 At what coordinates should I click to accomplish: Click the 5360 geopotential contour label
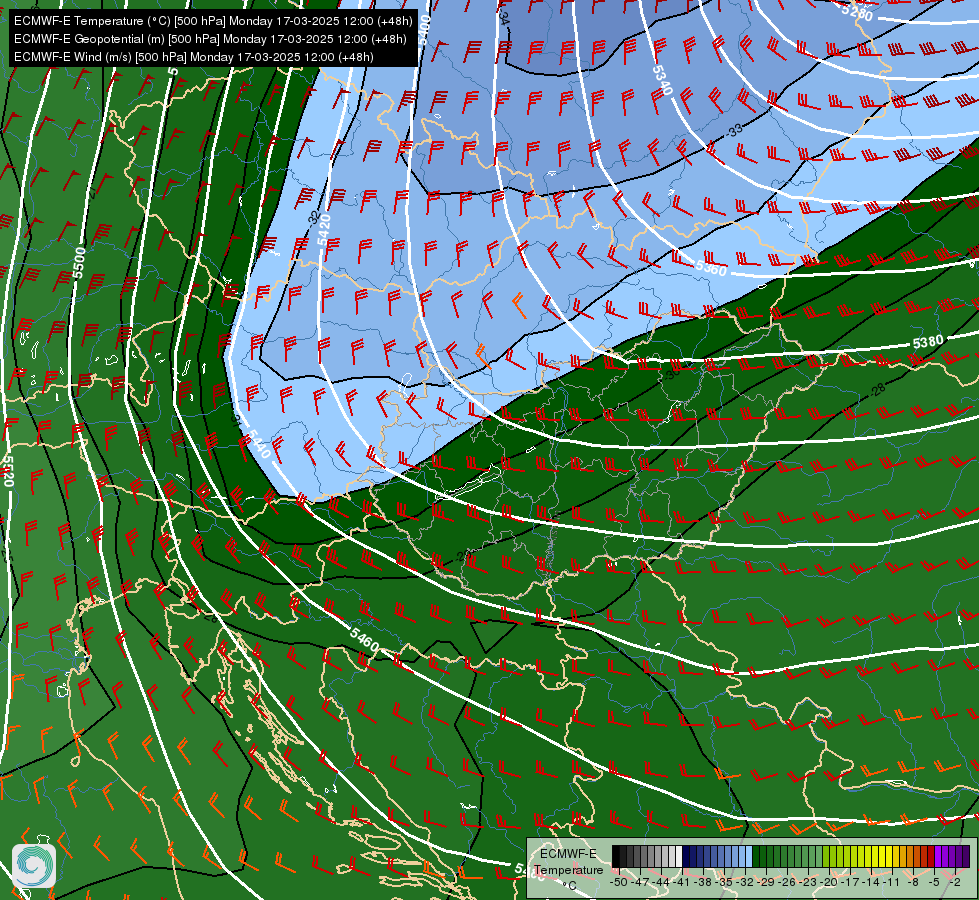click(x=711, y=268)
